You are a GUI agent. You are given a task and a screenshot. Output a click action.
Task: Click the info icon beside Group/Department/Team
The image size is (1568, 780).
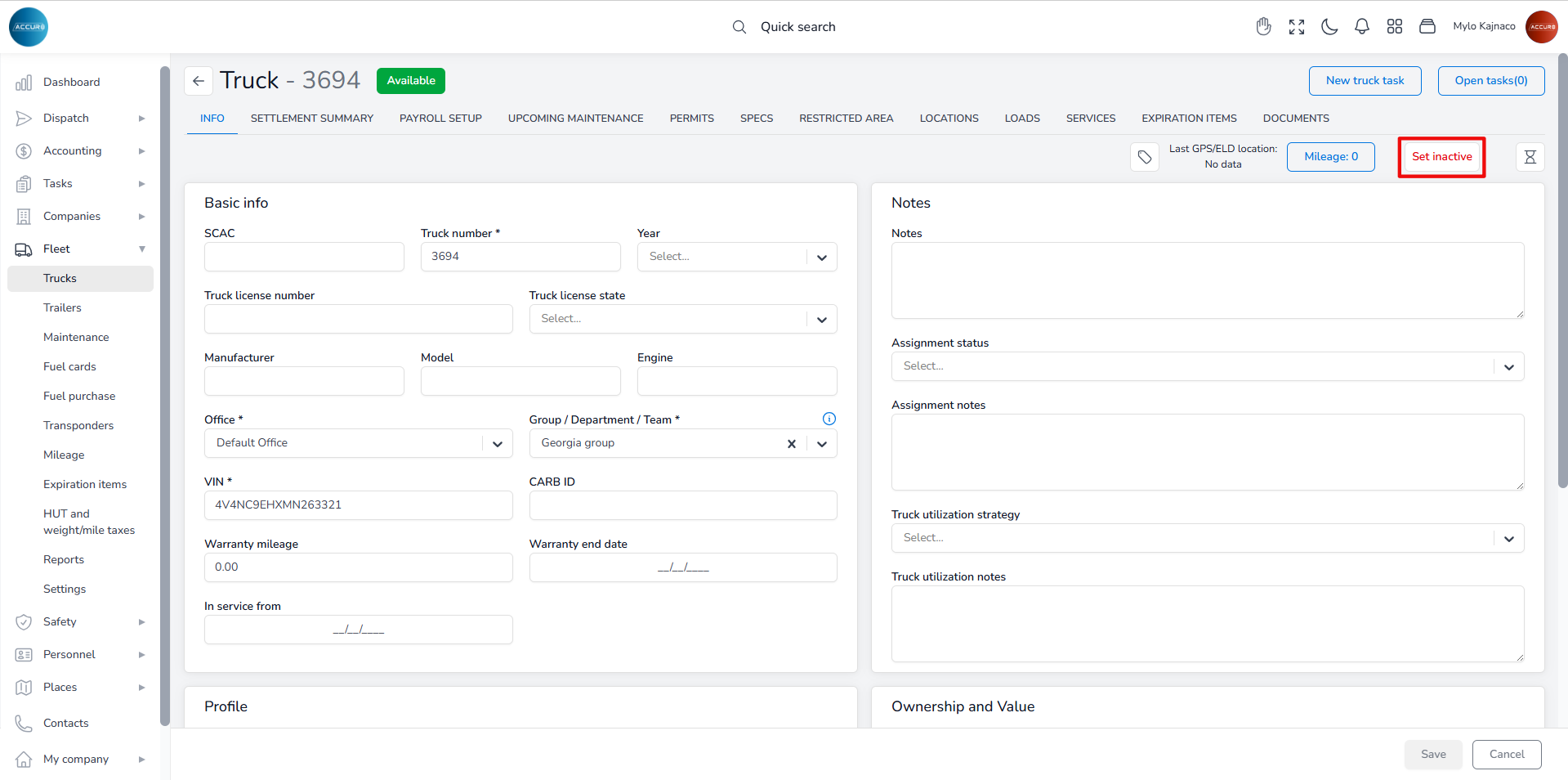(x=829, y=419)
